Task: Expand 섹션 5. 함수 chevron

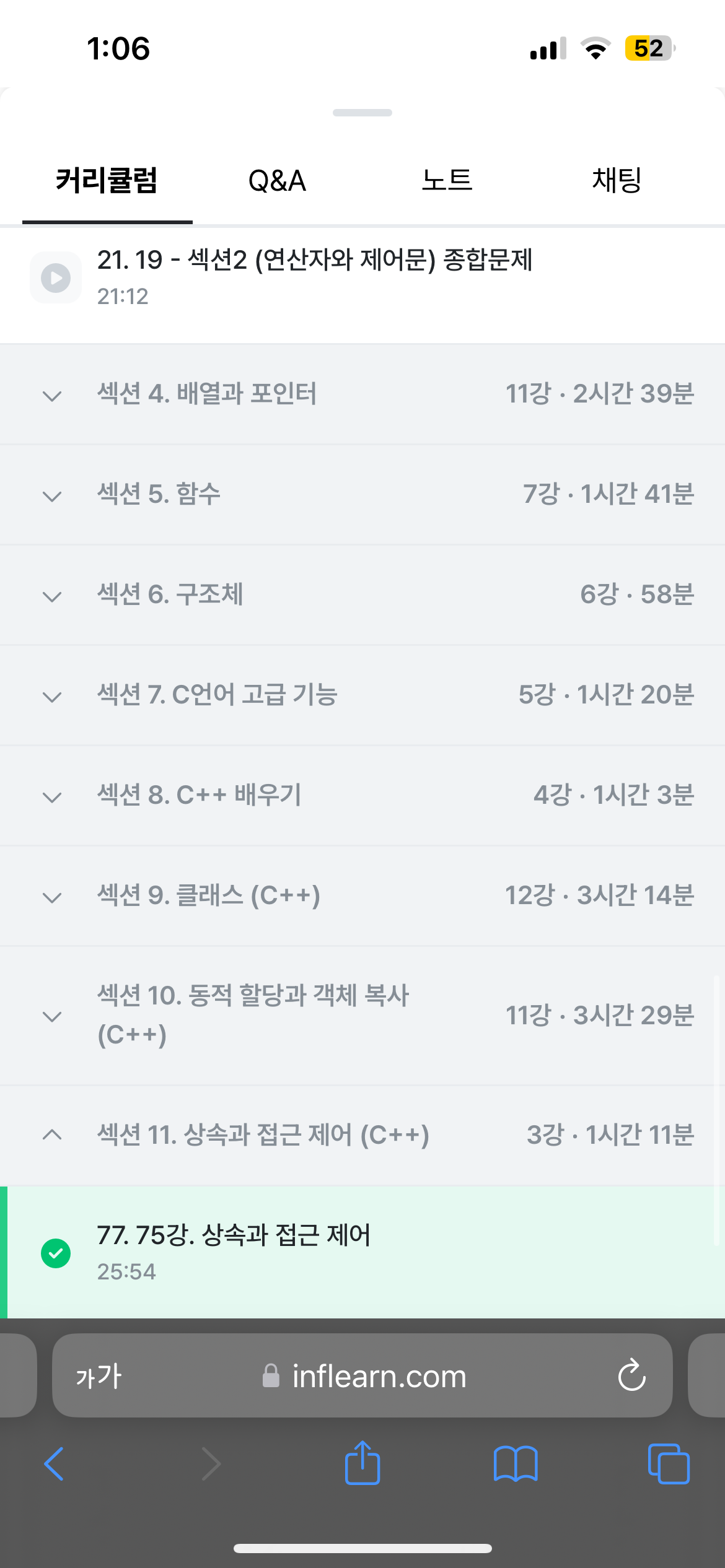Action: tap(52, 496)
